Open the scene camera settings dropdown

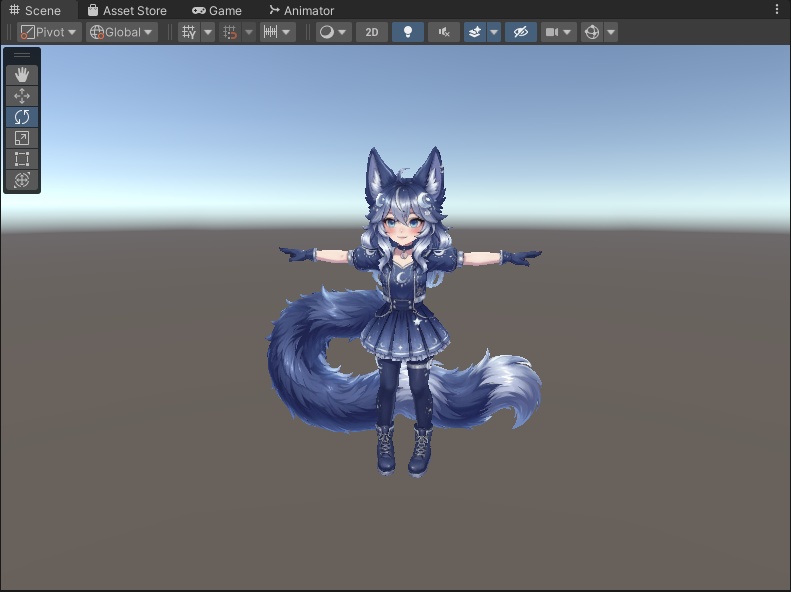click(558, 32)
